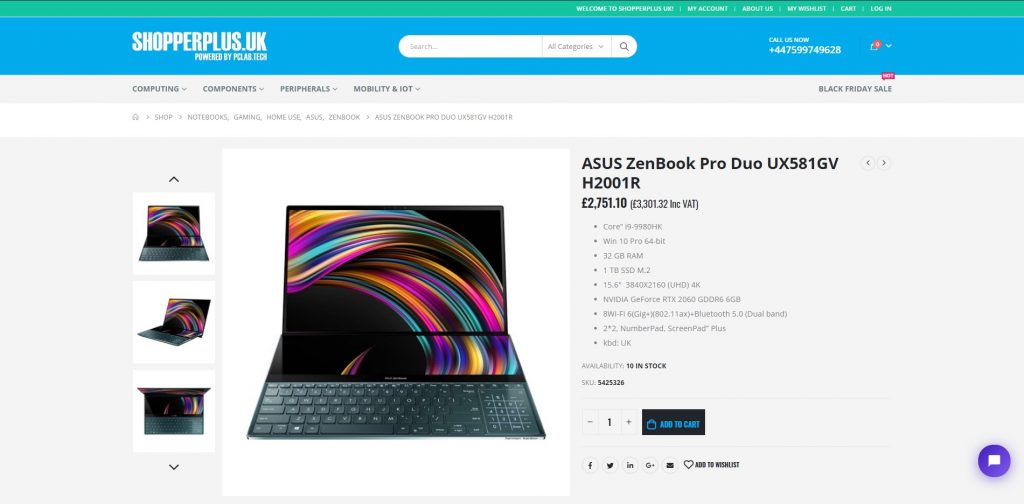Screen dimensions: 1024x504
Task: Share product on LinkedIn icon
Action: tap(630, 465)
